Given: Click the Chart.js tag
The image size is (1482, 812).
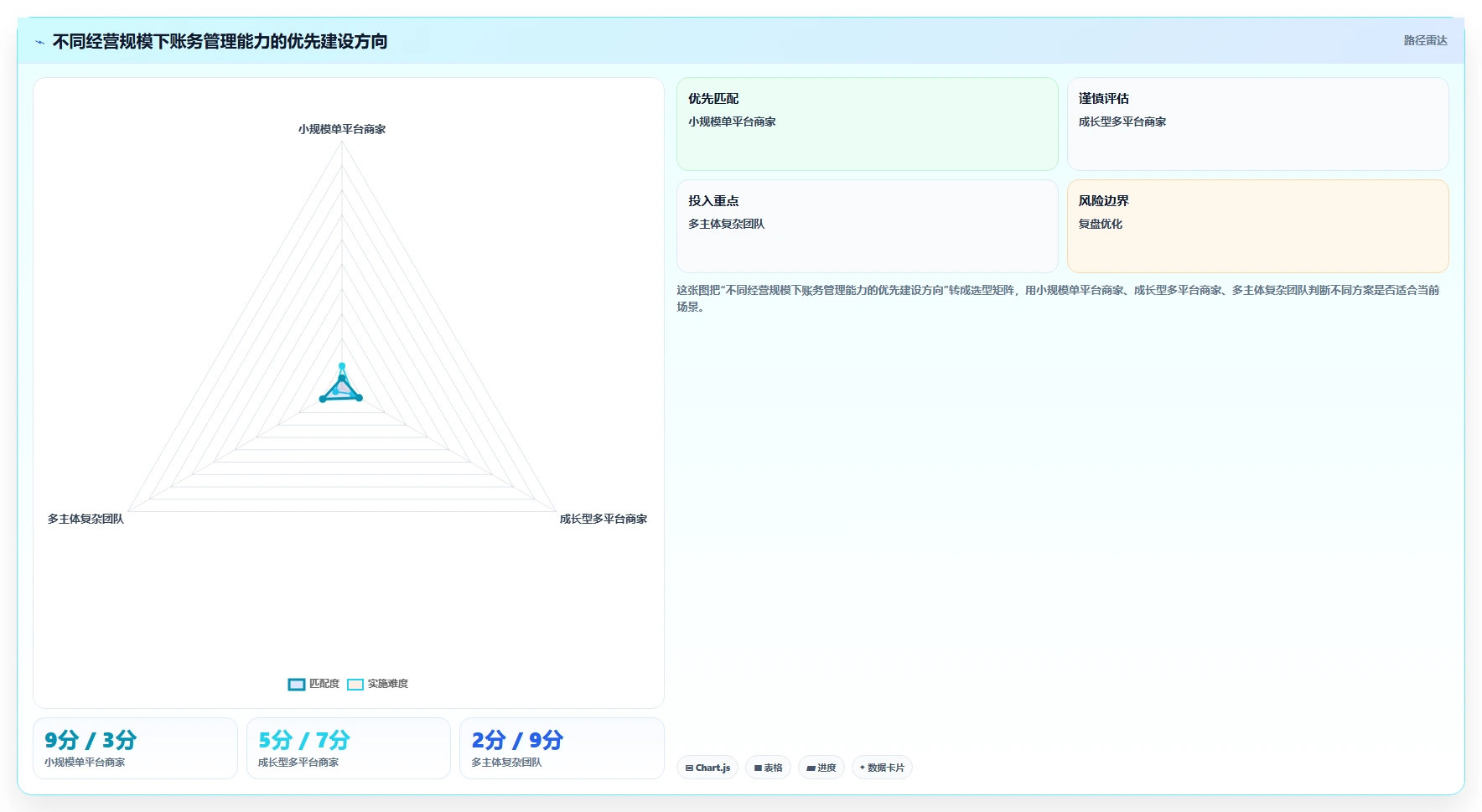Looking at the screenshot, I should [x=707, y=768].
